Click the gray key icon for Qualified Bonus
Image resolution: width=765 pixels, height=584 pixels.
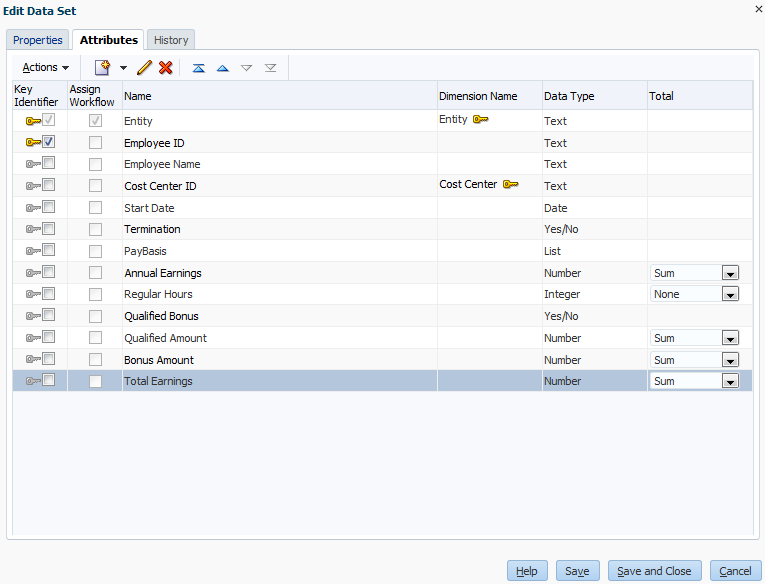(33, 316)
